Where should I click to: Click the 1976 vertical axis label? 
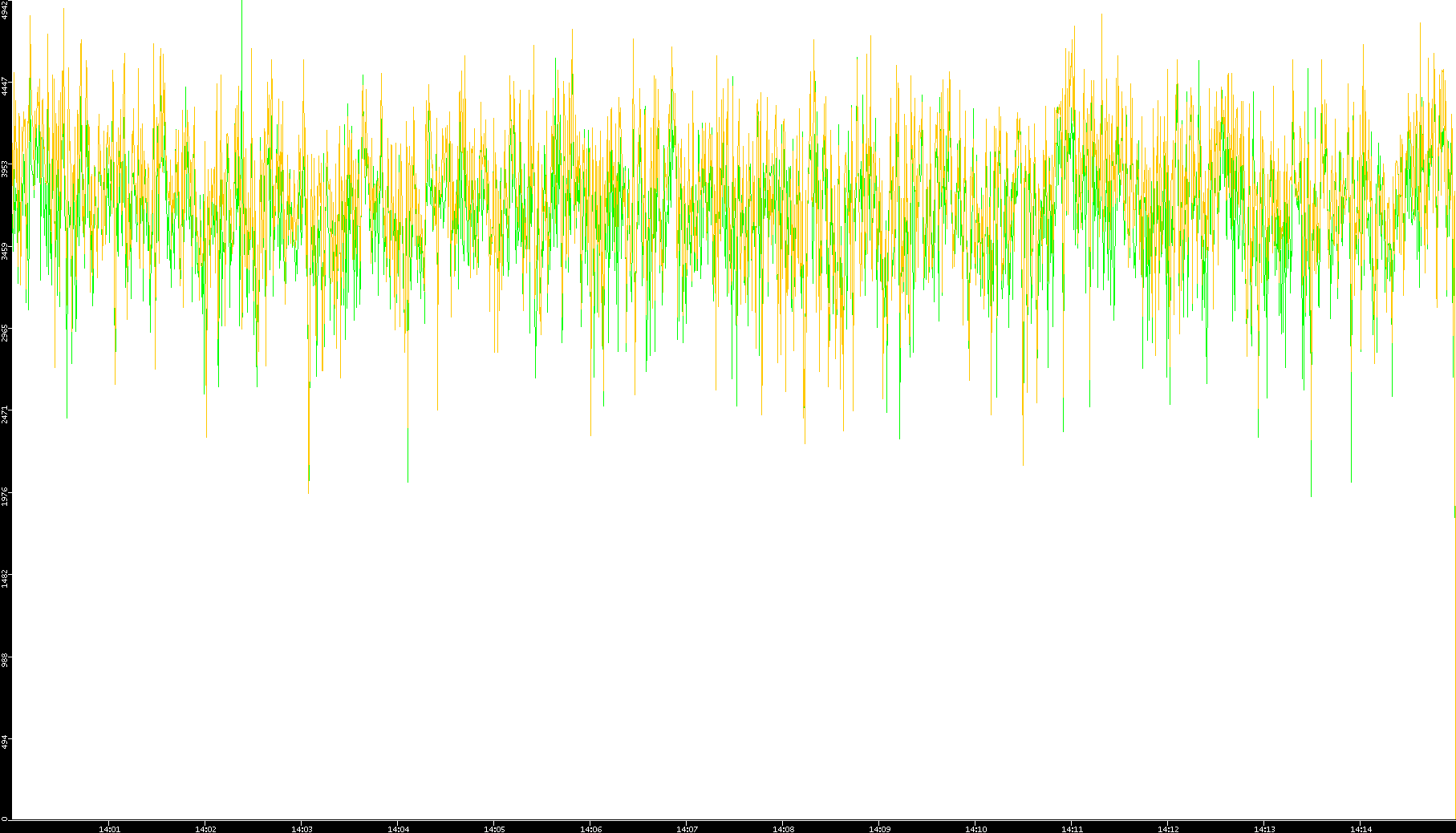pyautogui.click(x=5, y=497)
